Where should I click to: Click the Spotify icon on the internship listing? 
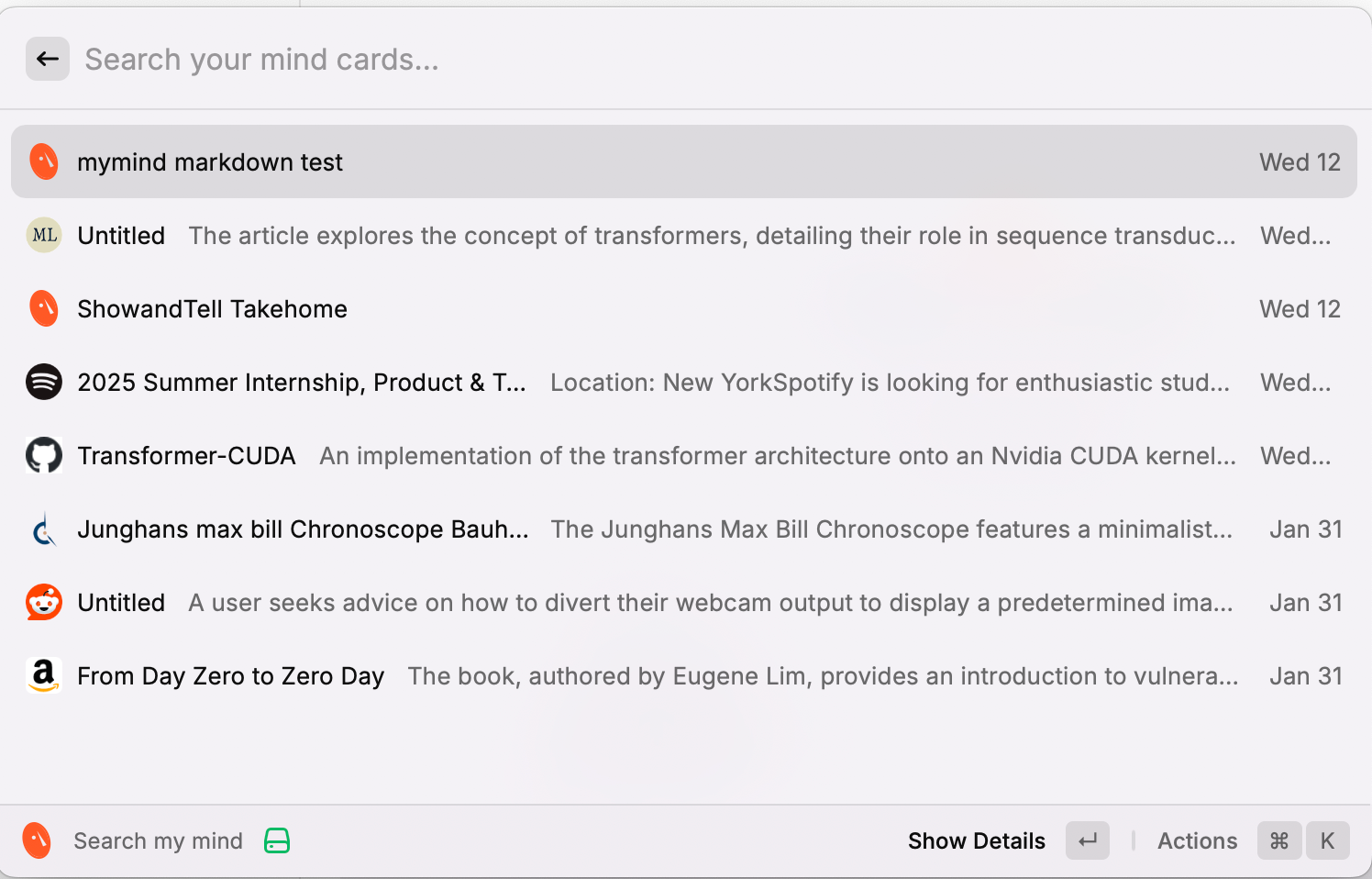click(x=43, y=382)
